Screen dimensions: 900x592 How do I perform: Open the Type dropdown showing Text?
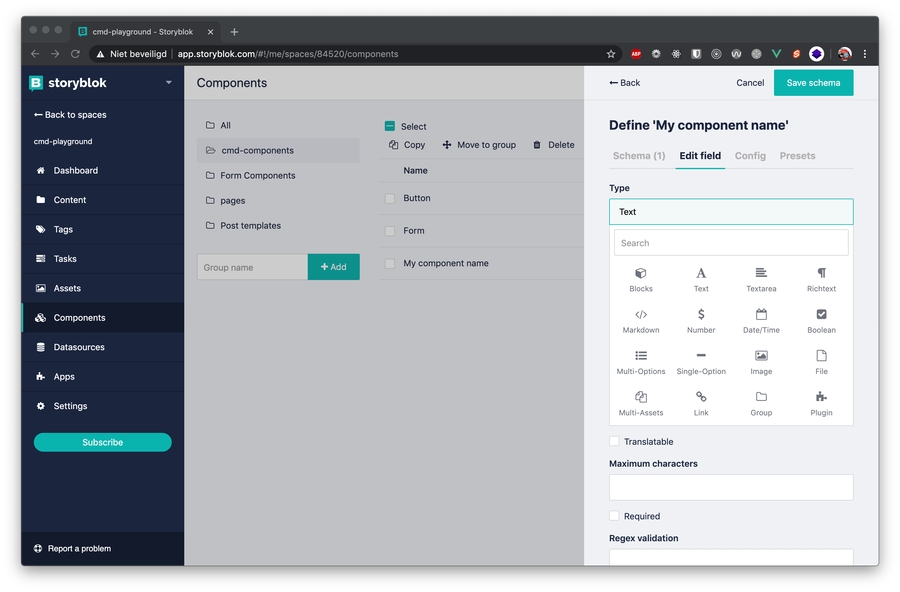coord(731,212)
